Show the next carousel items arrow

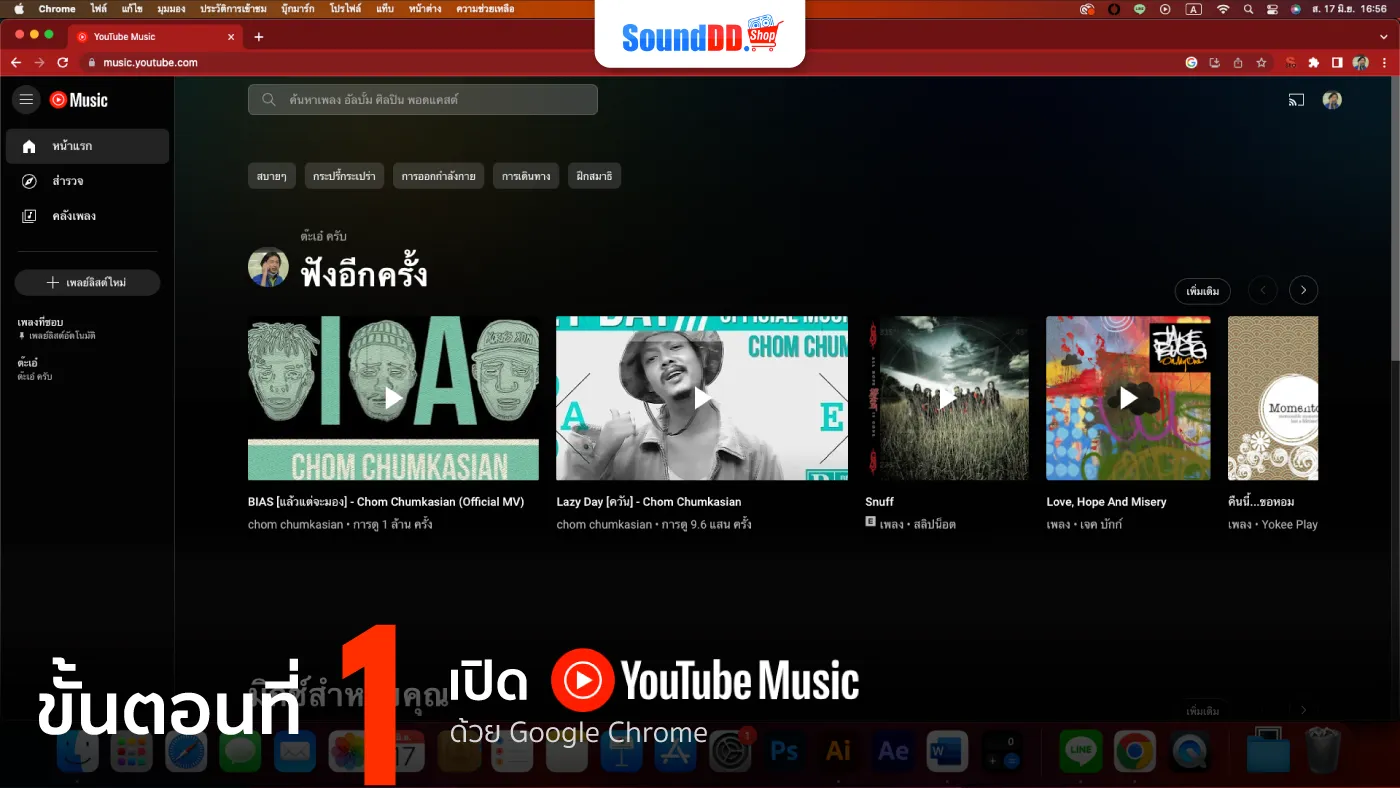(1303, 291)
